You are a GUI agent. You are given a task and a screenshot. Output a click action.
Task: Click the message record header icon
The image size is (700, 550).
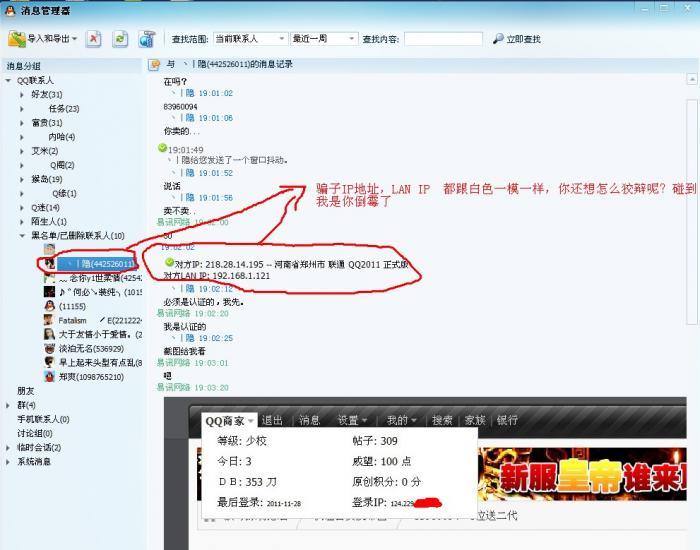click(154, 65)
